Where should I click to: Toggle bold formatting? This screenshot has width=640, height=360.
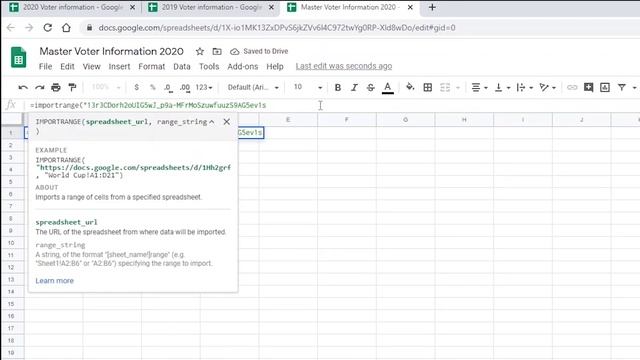[x=338, y=87]
